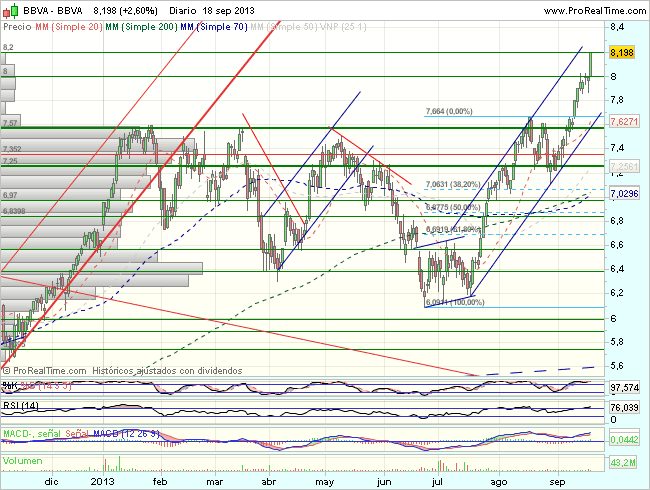
Task: Select the MACD (12 26 9) label
Action: click(126, 434)
